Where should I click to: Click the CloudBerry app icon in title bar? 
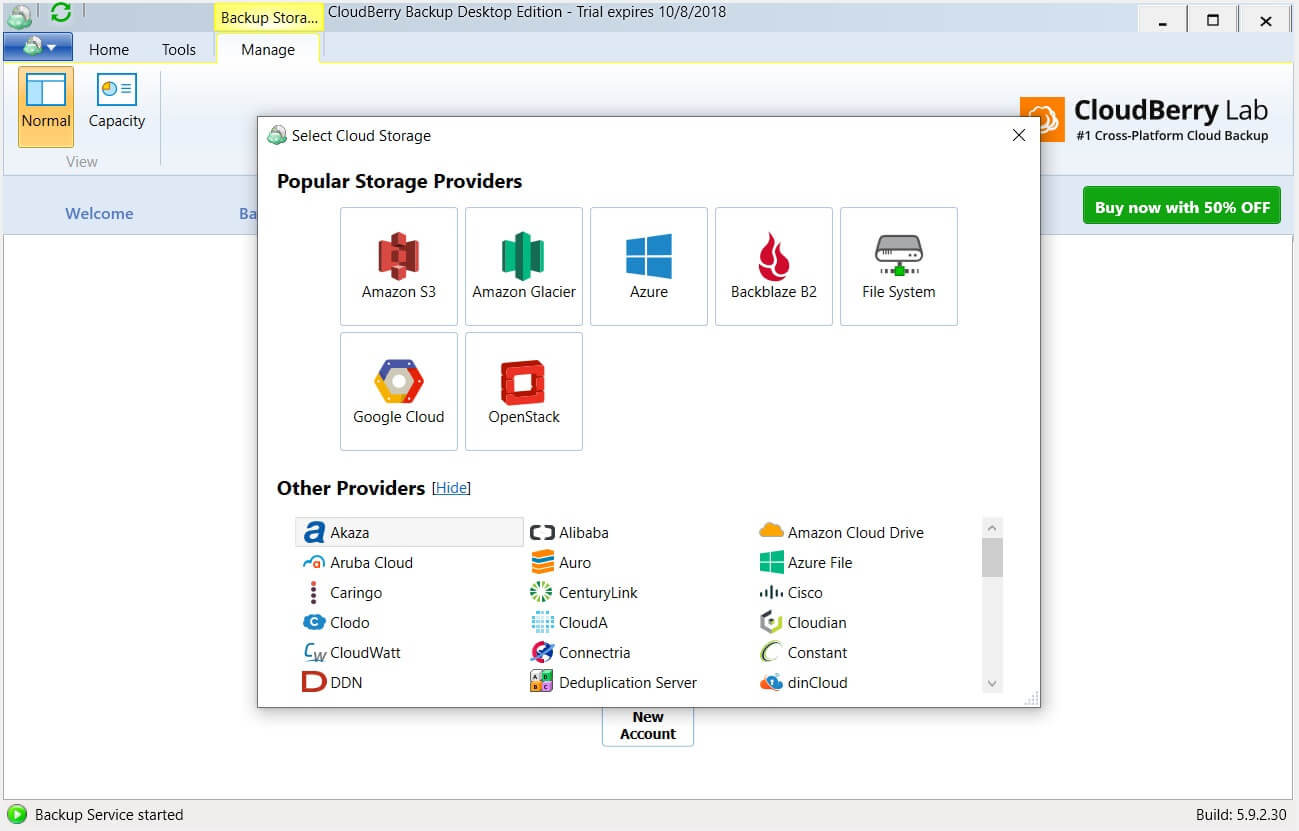20,14
